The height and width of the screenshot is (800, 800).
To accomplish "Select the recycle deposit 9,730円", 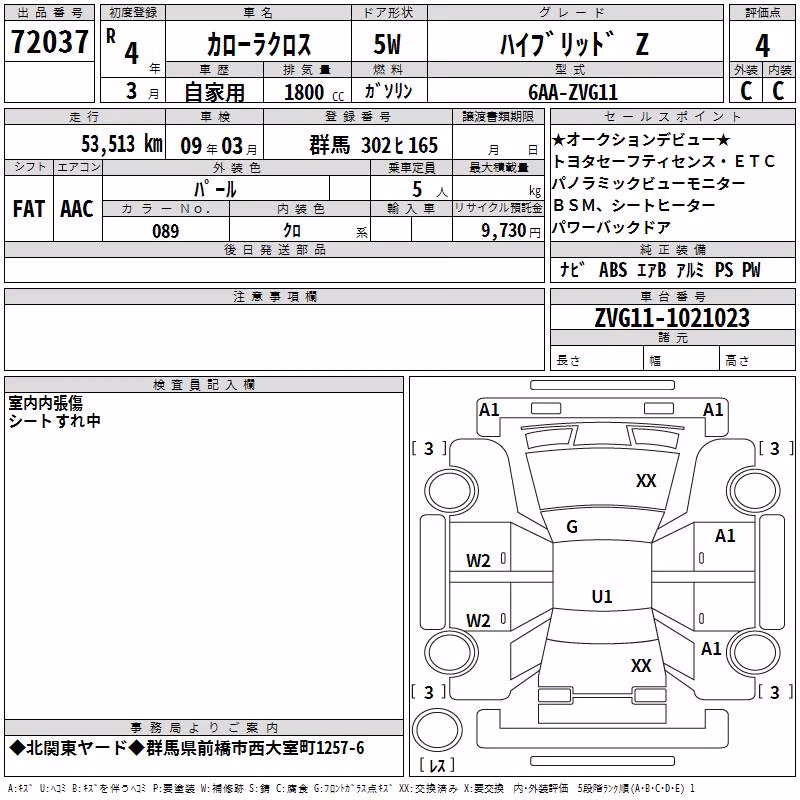I will coord(511,231).
